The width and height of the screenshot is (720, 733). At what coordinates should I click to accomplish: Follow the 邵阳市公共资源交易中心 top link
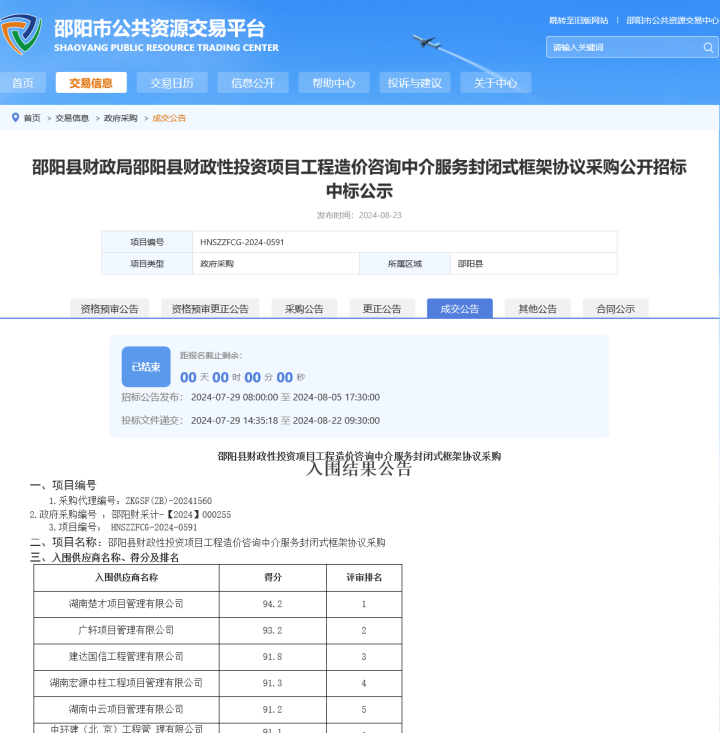tap(672, 20)
